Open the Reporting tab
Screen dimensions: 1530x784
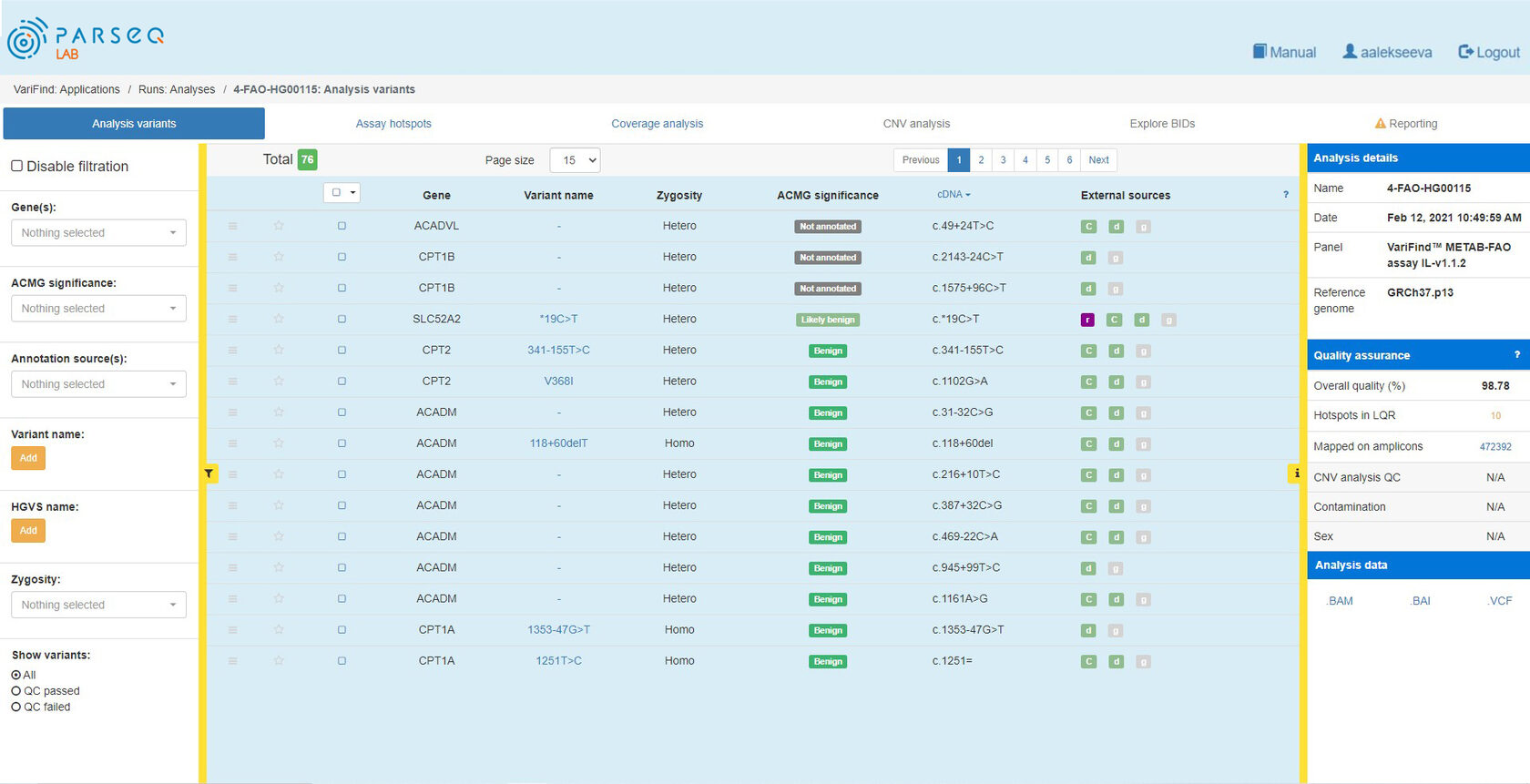click(x=1406, y=124)
